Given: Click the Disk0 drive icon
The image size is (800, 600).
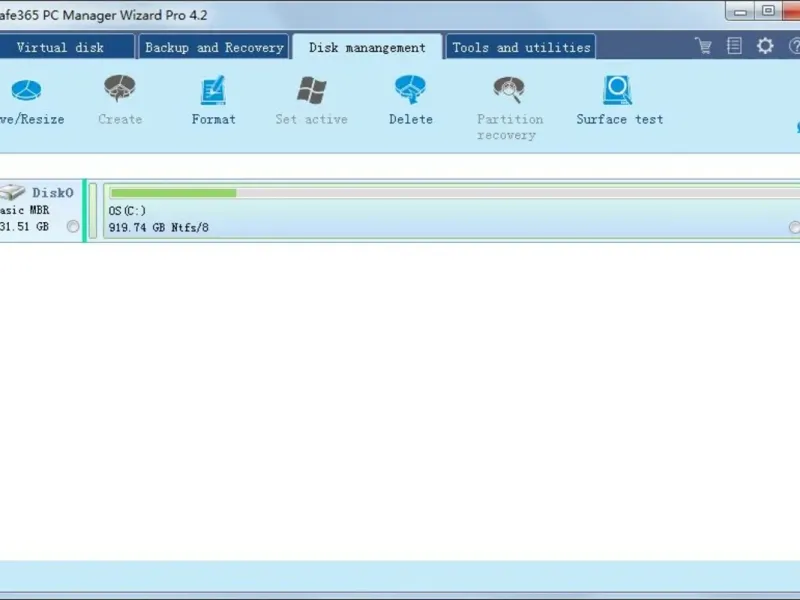Looking at the screenshot, I should click(x=12, y=192).
